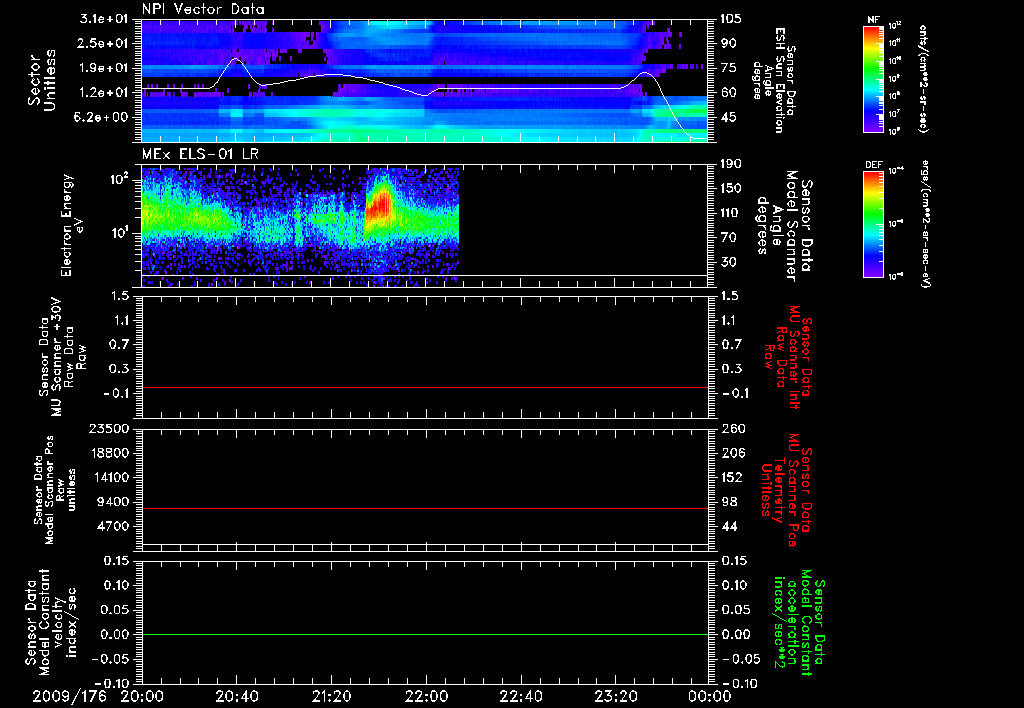Click the 98 telemetry tick label
The width and height of the screenshot is (1024, 708).
click(x=728, y=502)
